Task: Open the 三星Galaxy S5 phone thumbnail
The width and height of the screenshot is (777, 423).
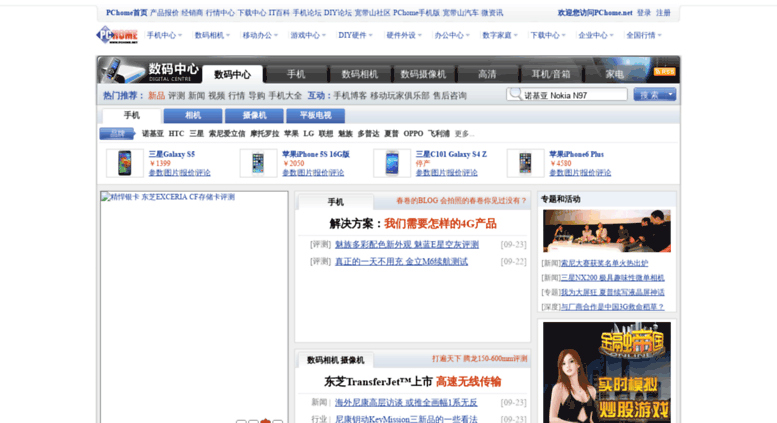Action: 124,163
